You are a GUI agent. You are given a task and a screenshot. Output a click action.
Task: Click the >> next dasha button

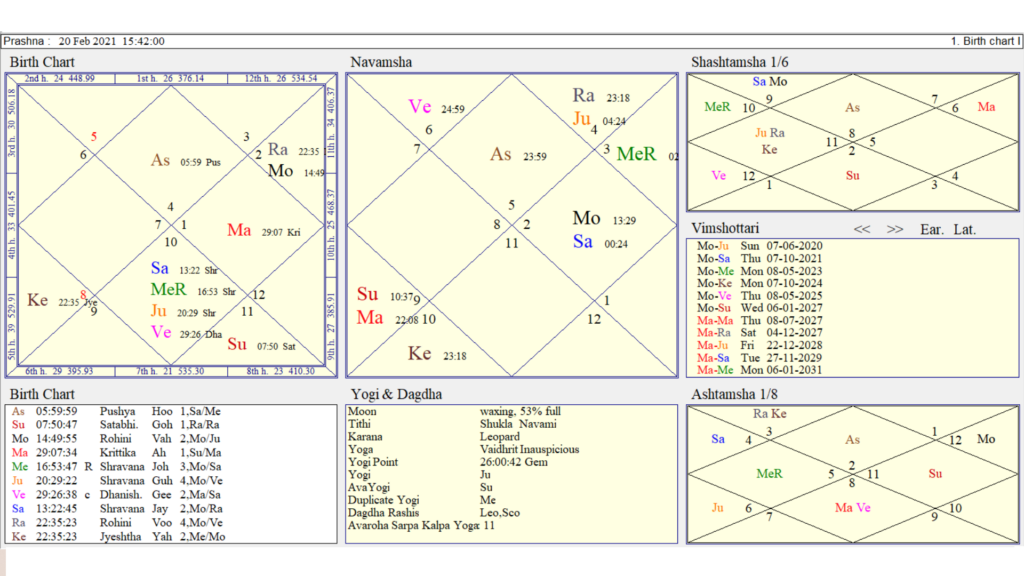[x=895, y=229]
